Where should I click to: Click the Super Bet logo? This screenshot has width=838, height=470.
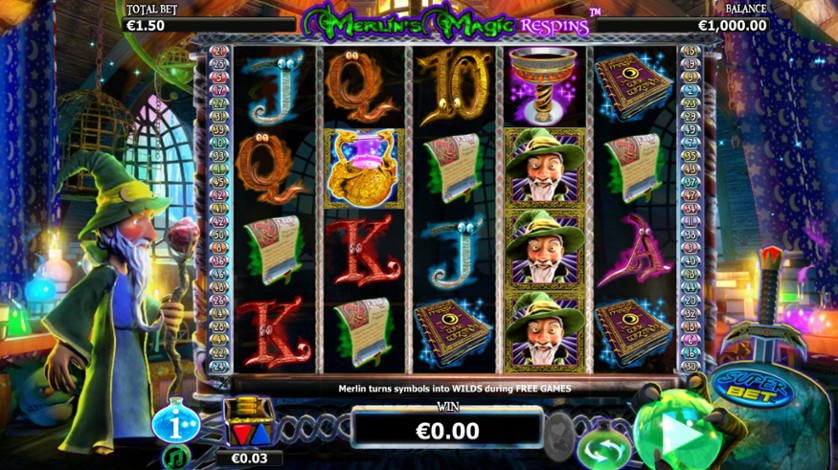752,387
